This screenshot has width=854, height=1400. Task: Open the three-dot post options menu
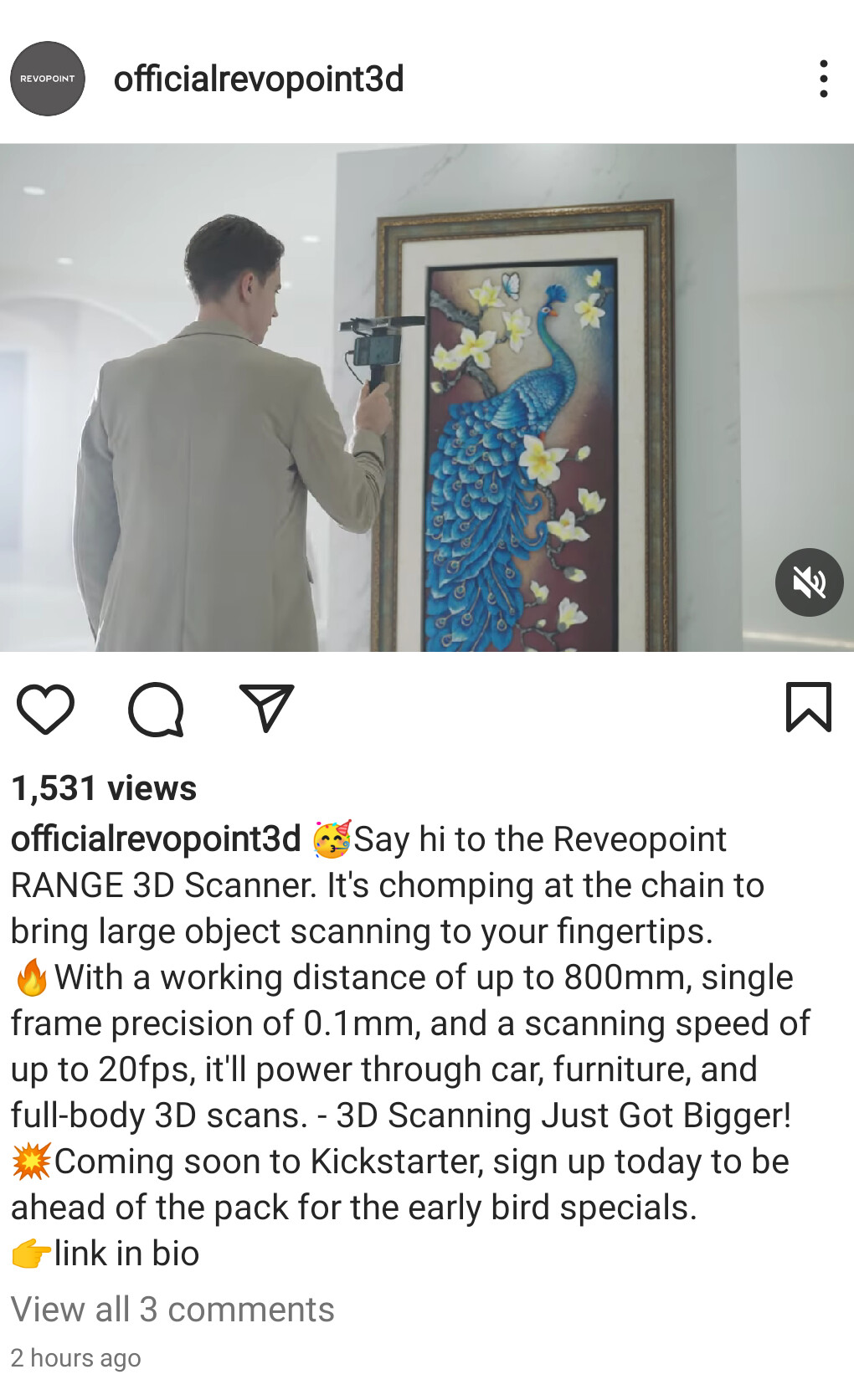(x=824, y=79)
